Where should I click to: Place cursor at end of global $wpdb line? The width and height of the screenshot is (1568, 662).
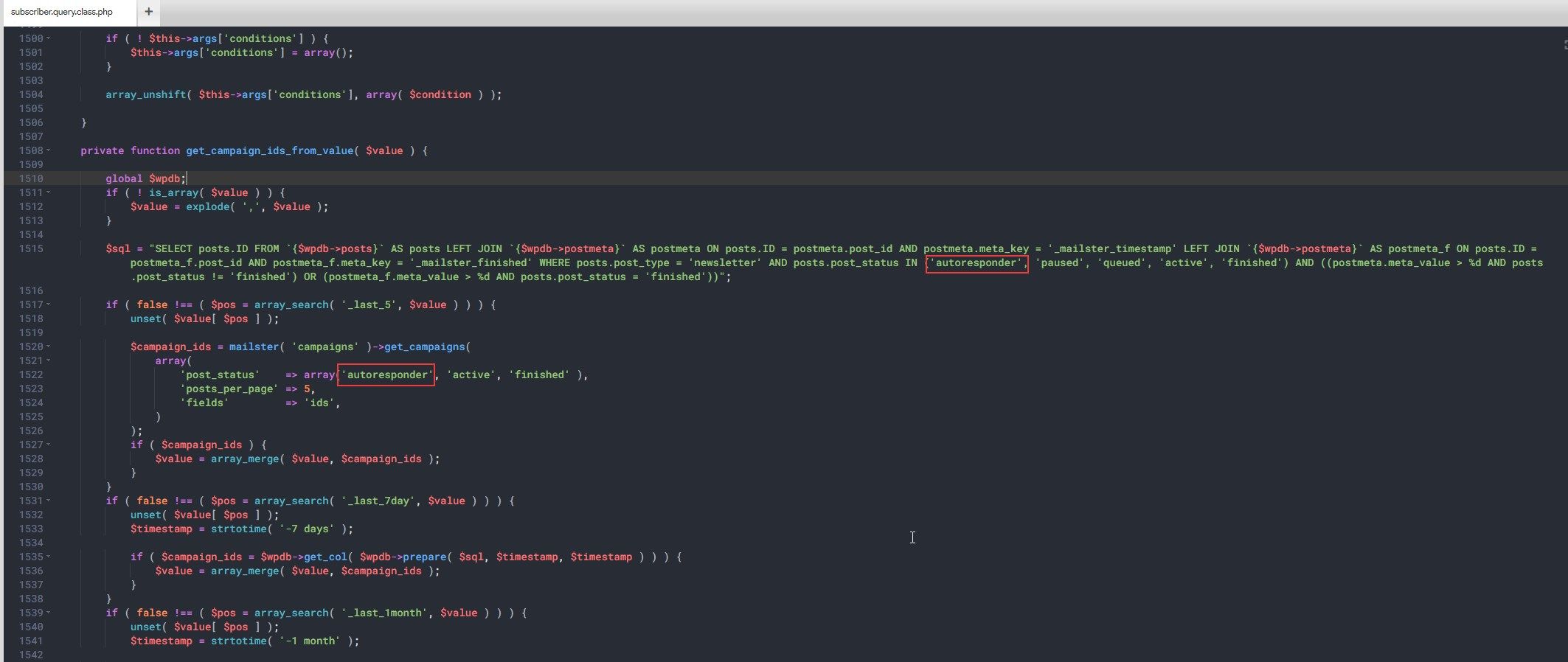pos(187,178)
